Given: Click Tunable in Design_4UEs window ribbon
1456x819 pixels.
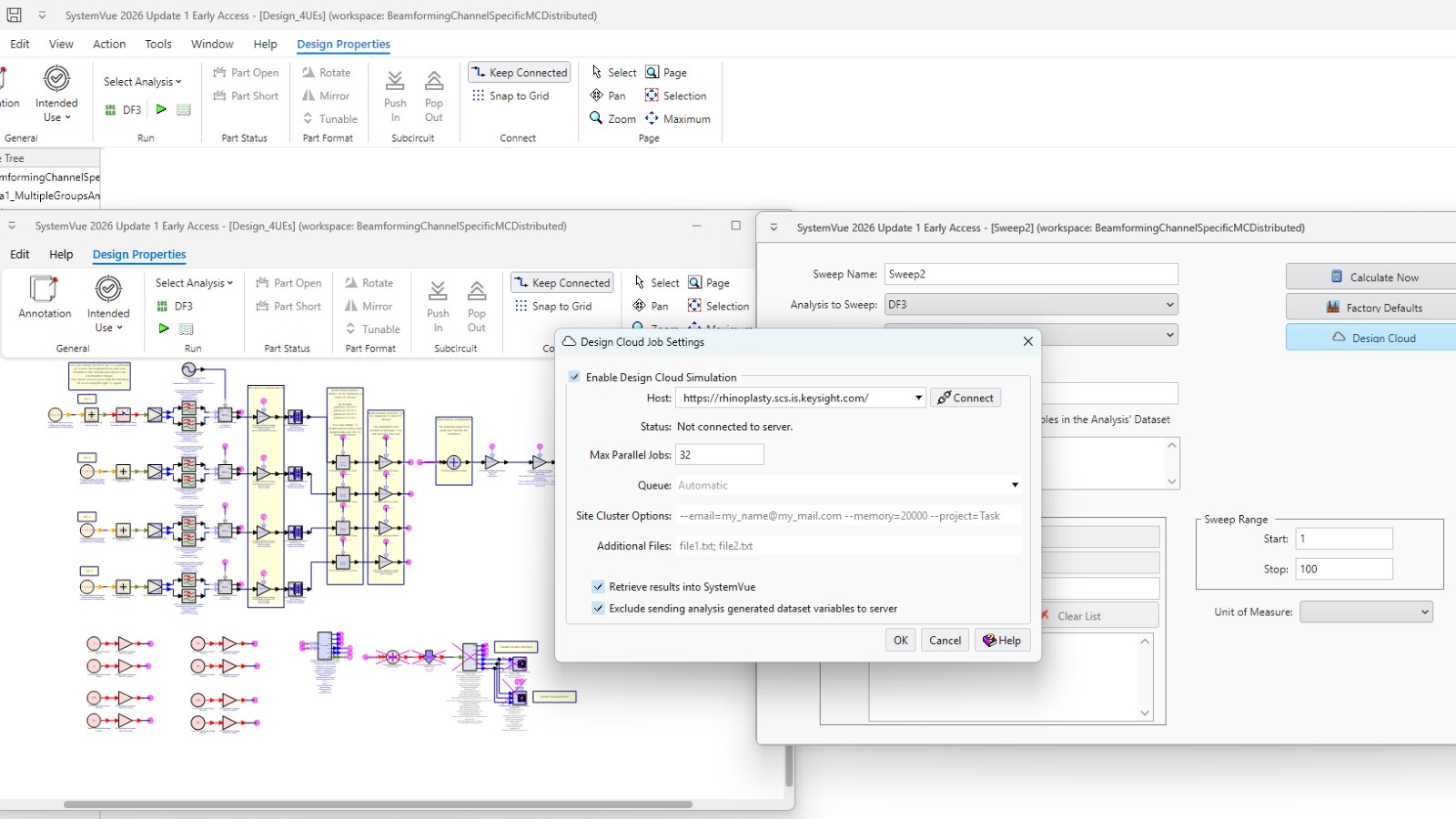Looking at the screenshot, I should coord(372,329).
